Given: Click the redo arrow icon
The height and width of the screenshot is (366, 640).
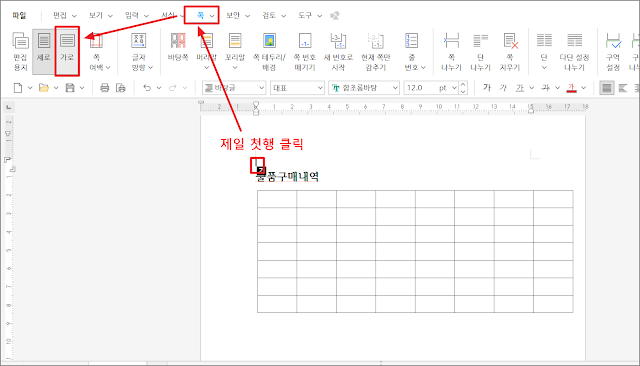Looking at the screenshot, I should coord(173,88).
